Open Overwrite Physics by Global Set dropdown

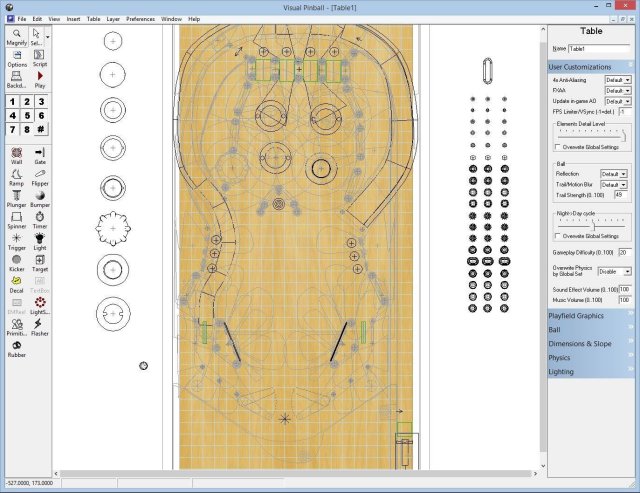[x=615, y=271]
